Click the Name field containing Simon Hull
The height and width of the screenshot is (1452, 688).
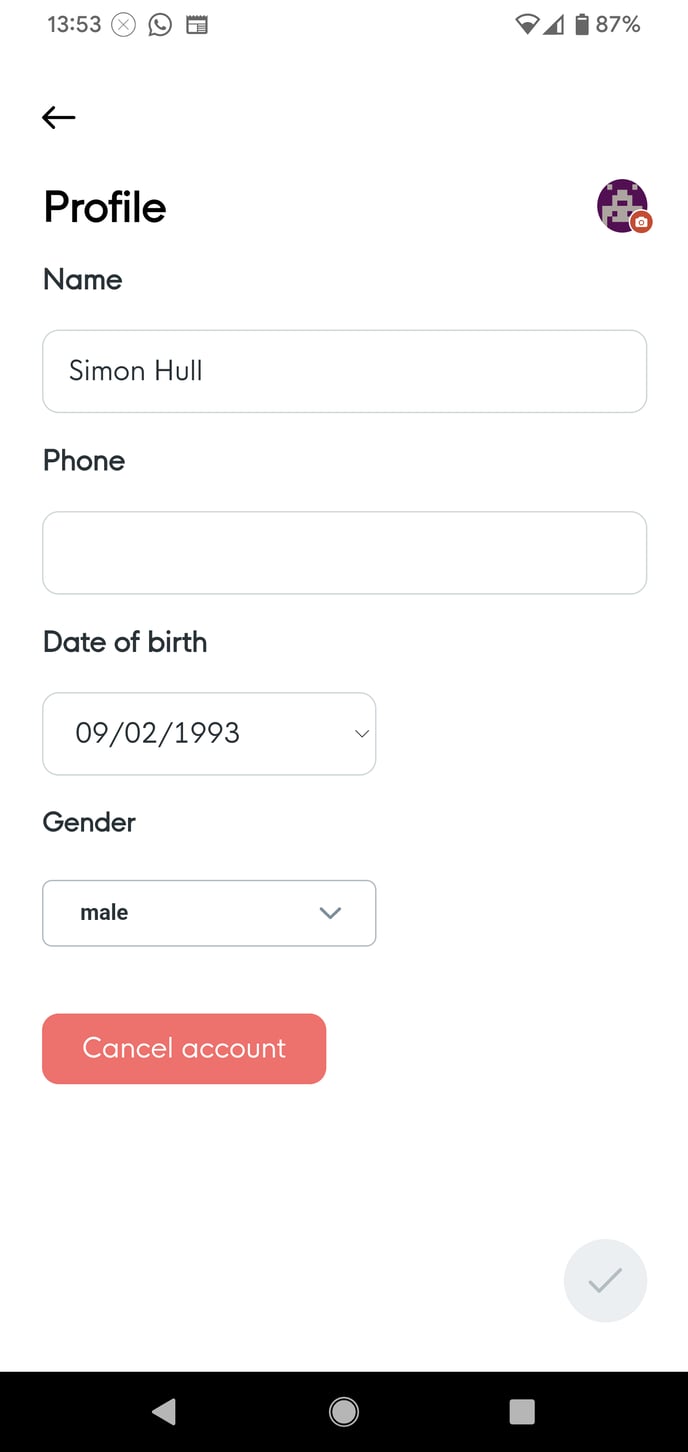pos(345,371)
